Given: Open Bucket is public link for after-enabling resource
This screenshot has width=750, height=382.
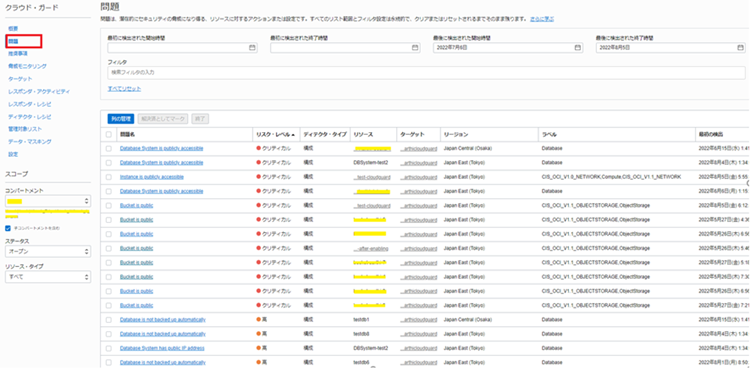Looking at the screenshot, I should click(x=136, y=249).
